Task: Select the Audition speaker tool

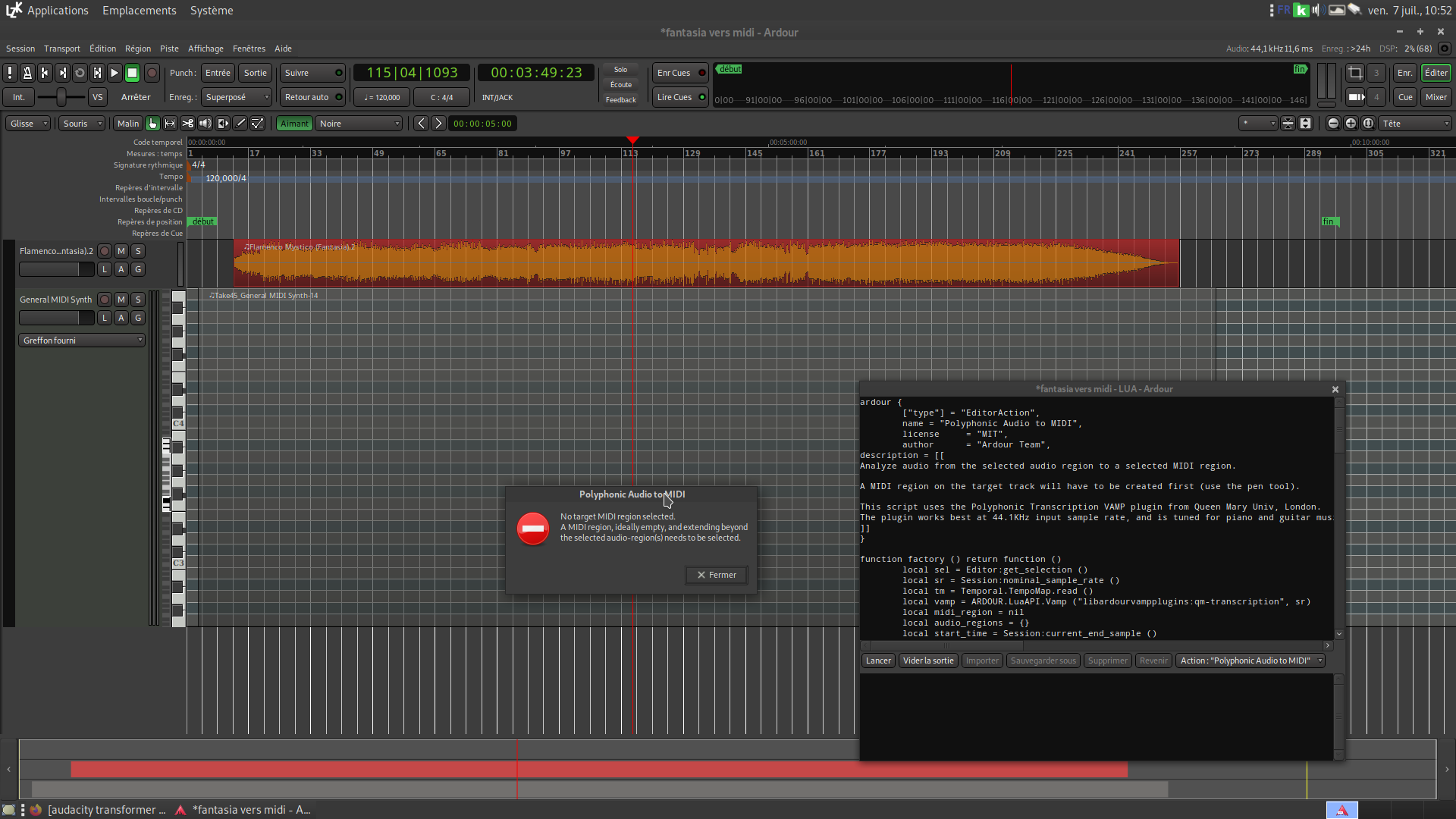Action: pyautogui.click(x=205, y=124)
